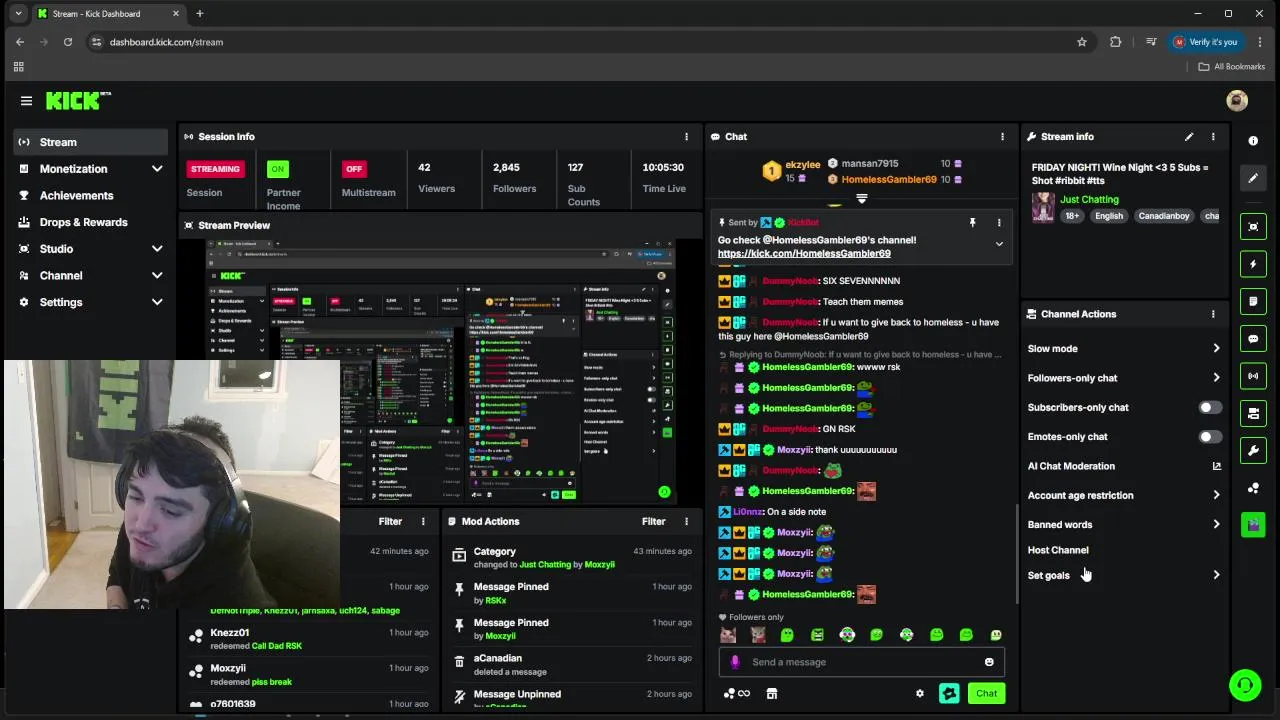Viewport: 1280px width, 720px height.
Task: Open Mod Actions panel kebab menu
Action: click(x=686, y=522)
